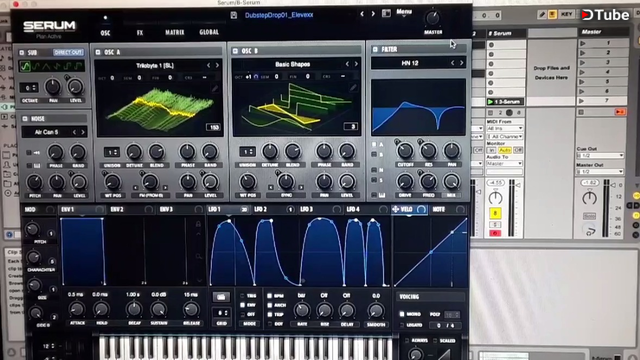
Task: Click the filter display bars icon
Action: point(382,196)
